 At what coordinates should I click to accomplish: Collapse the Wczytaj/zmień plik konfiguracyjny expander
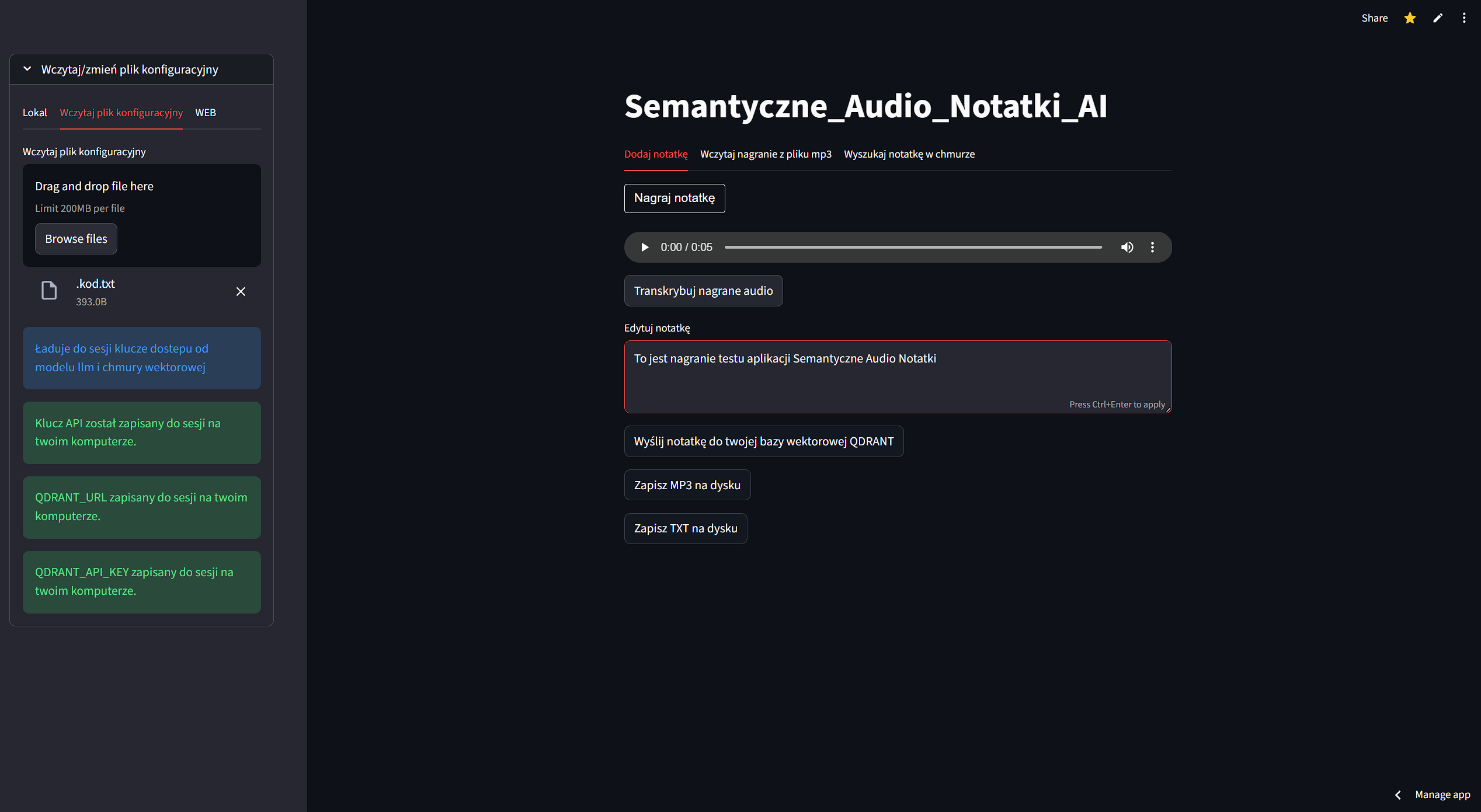[27, 69]
